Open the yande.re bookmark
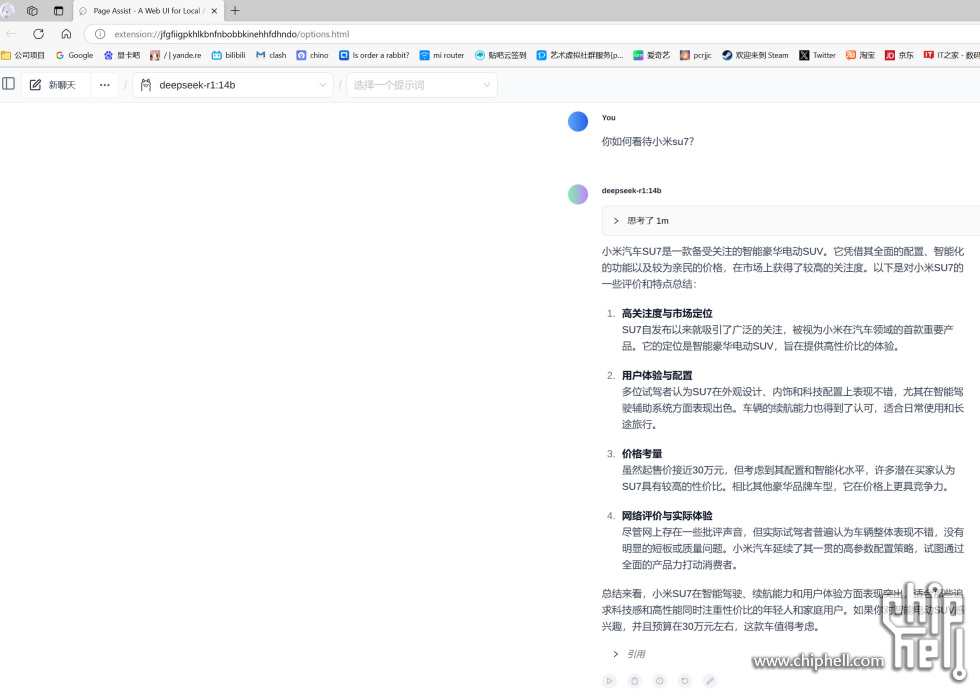Viewport: 980px width, 696px height. 176,55
